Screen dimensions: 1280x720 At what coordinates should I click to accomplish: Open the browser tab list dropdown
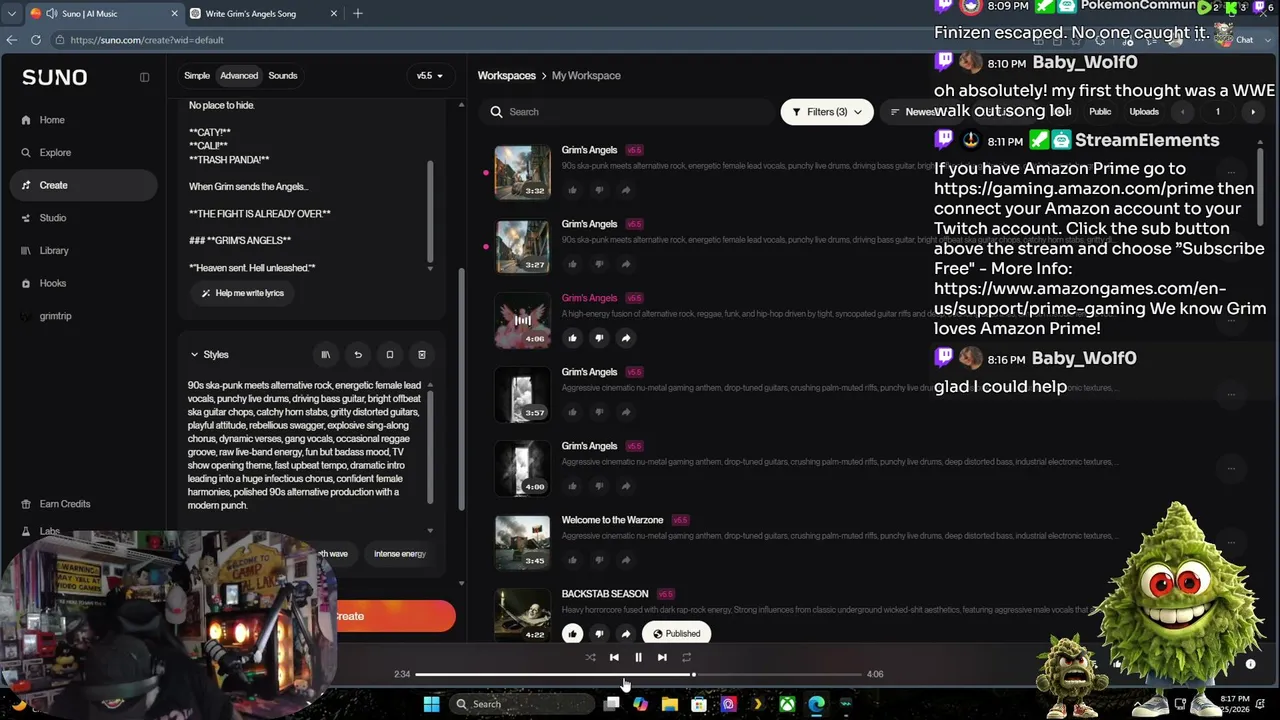12,13
